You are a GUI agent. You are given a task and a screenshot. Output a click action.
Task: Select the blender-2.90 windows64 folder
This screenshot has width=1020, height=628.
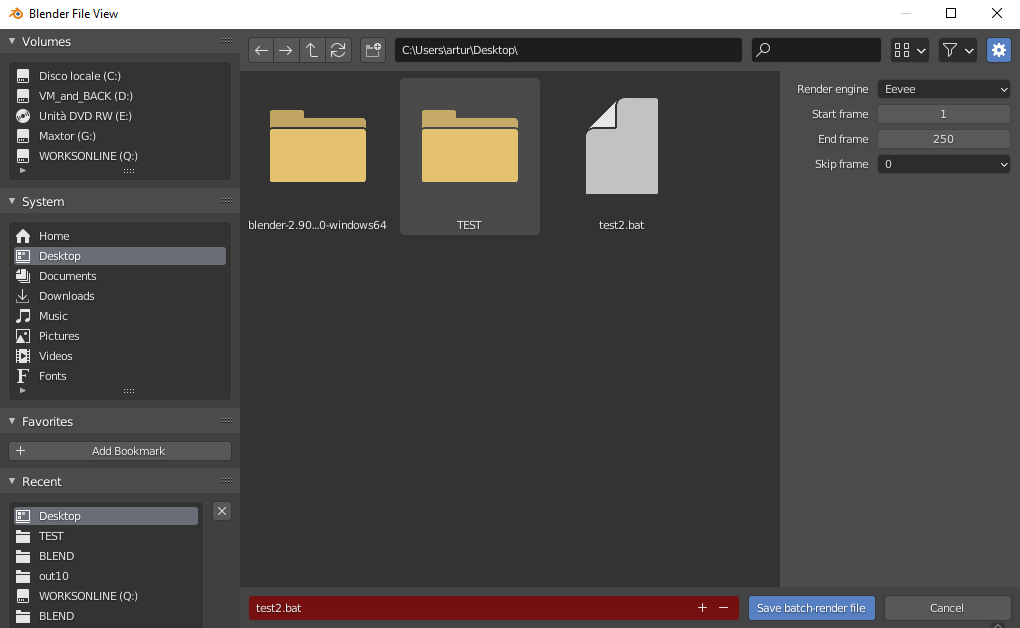click(x=317, y=156)
